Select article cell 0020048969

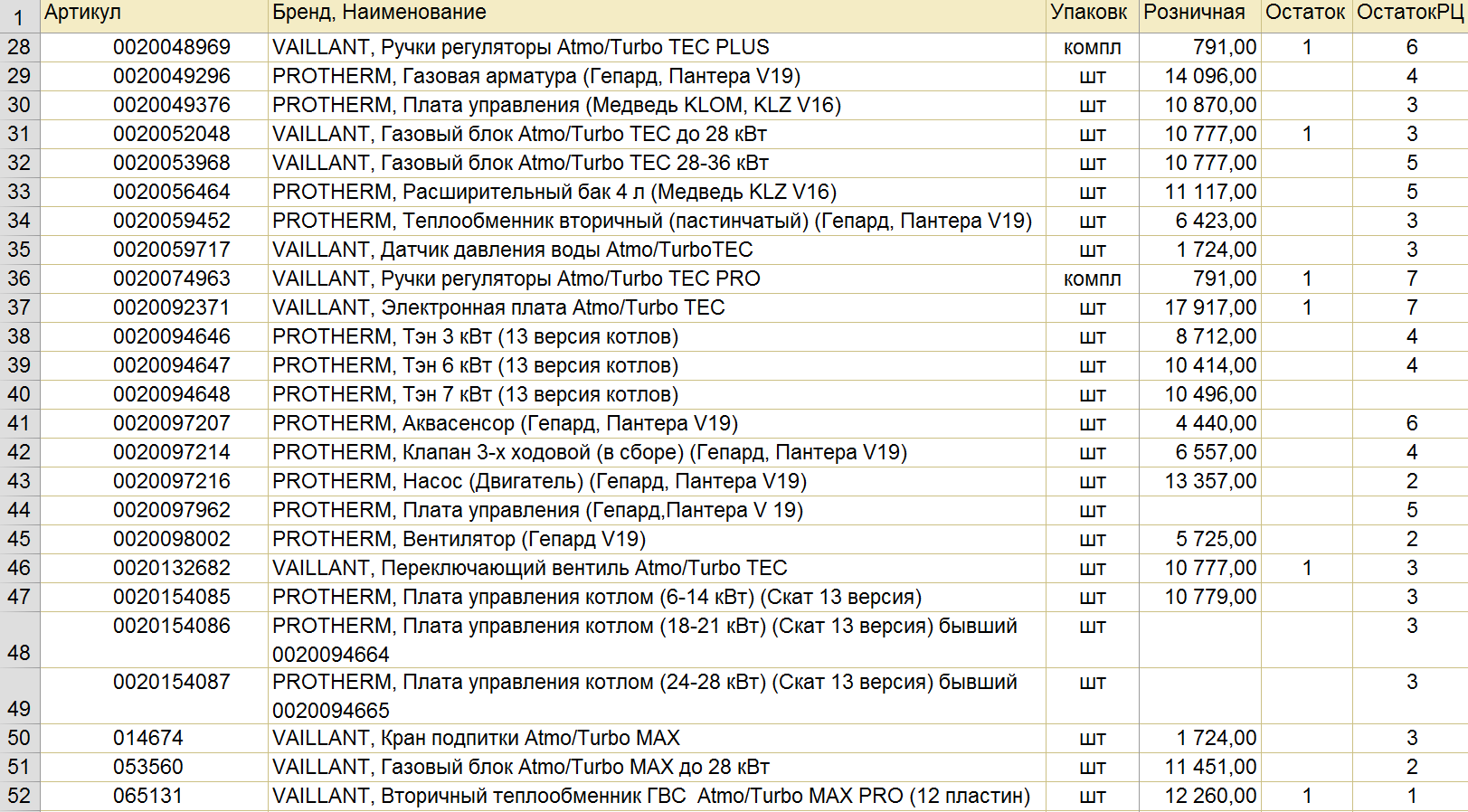154,47
